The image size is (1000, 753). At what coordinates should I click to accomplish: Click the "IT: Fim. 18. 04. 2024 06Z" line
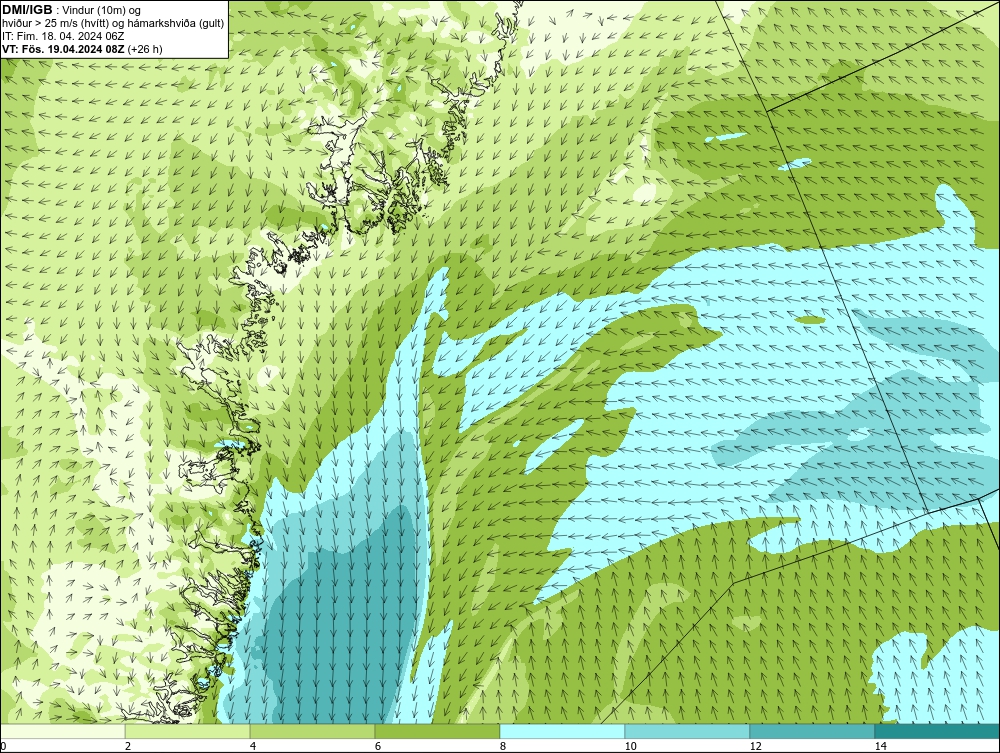click(x=63, y=36)
